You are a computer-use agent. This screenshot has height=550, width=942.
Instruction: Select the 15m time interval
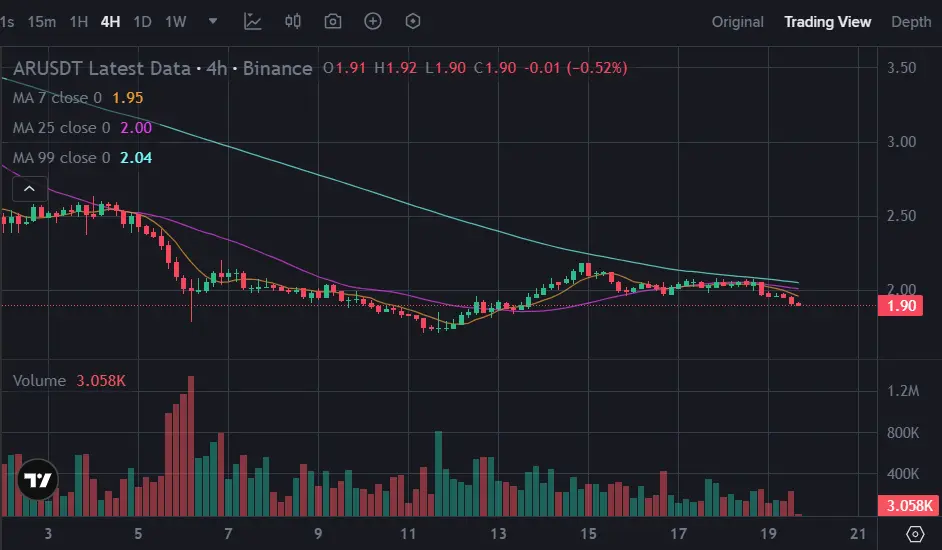pyautogui.click(x=42, y=21)
